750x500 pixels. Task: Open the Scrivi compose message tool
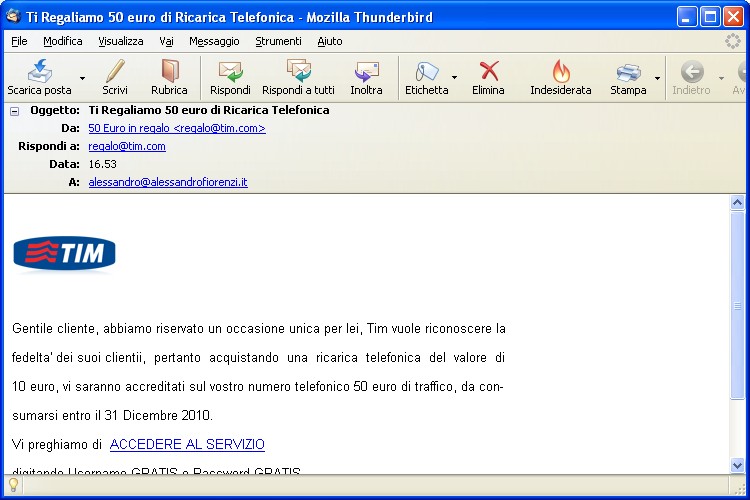coord(115,72)
